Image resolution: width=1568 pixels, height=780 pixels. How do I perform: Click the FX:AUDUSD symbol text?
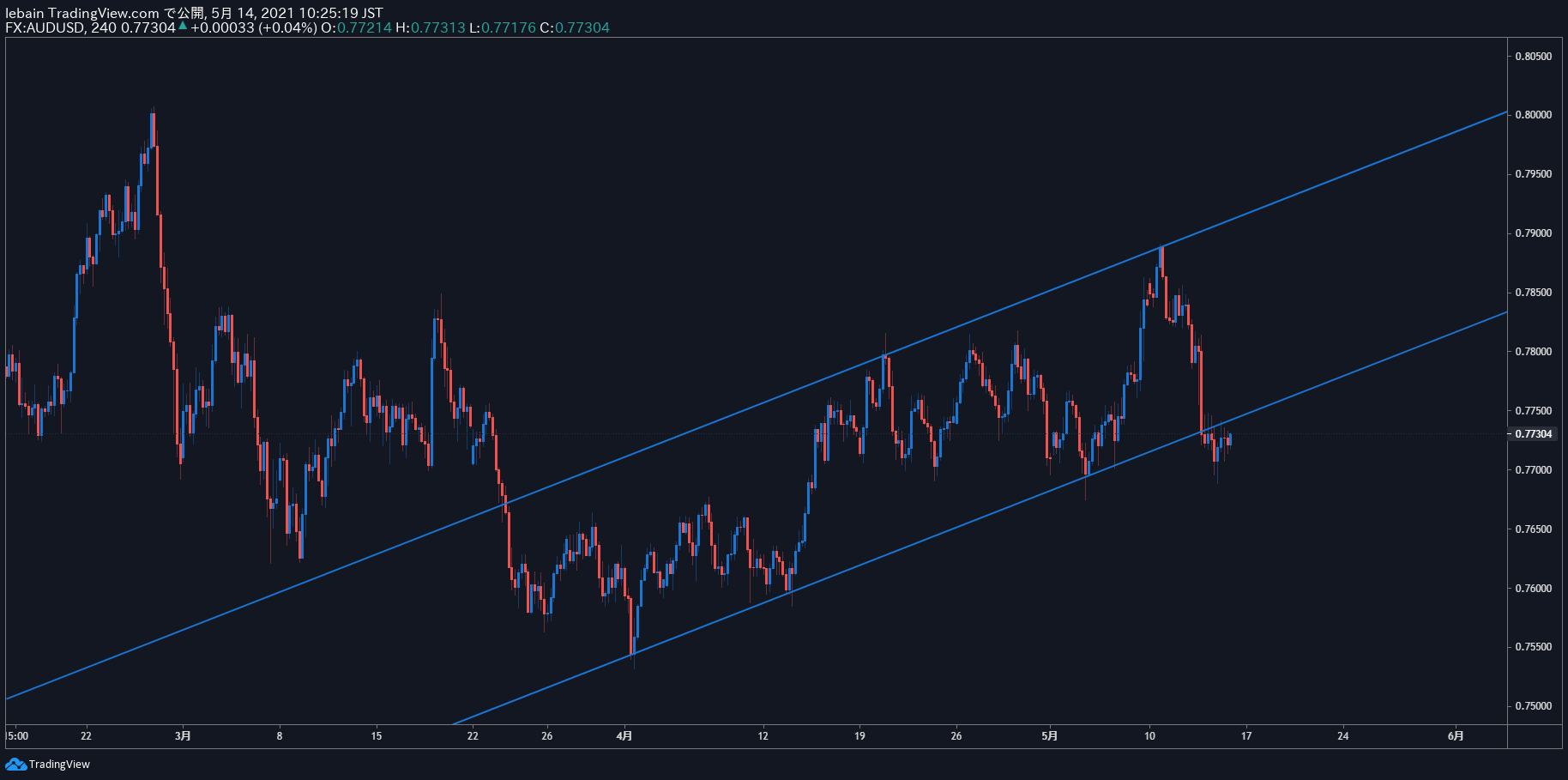pos(45,27)
